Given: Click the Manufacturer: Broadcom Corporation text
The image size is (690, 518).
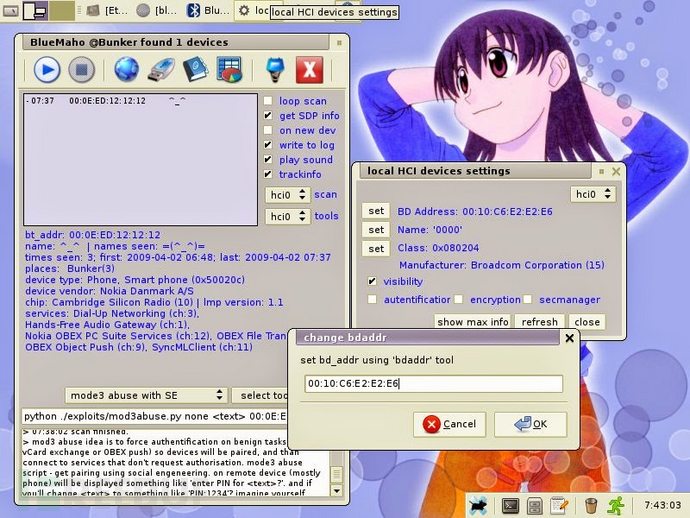Looking at the screenshot, I should click(x=502, y=265).
